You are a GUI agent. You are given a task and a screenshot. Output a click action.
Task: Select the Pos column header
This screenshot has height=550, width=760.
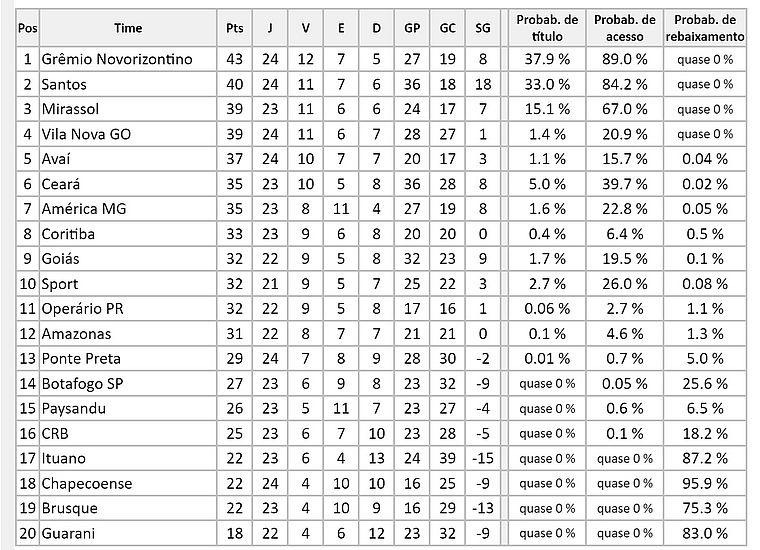[x=28, y=28]
